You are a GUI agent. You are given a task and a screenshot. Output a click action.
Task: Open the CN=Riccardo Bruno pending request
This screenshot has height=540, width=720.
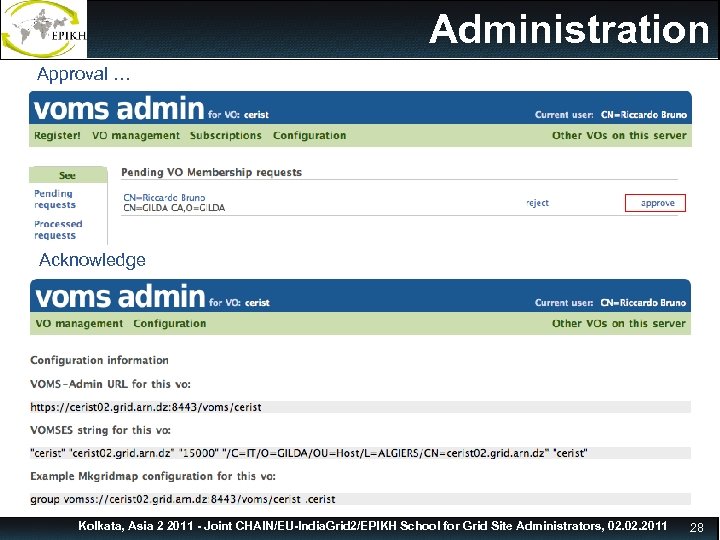click(164, 197)
